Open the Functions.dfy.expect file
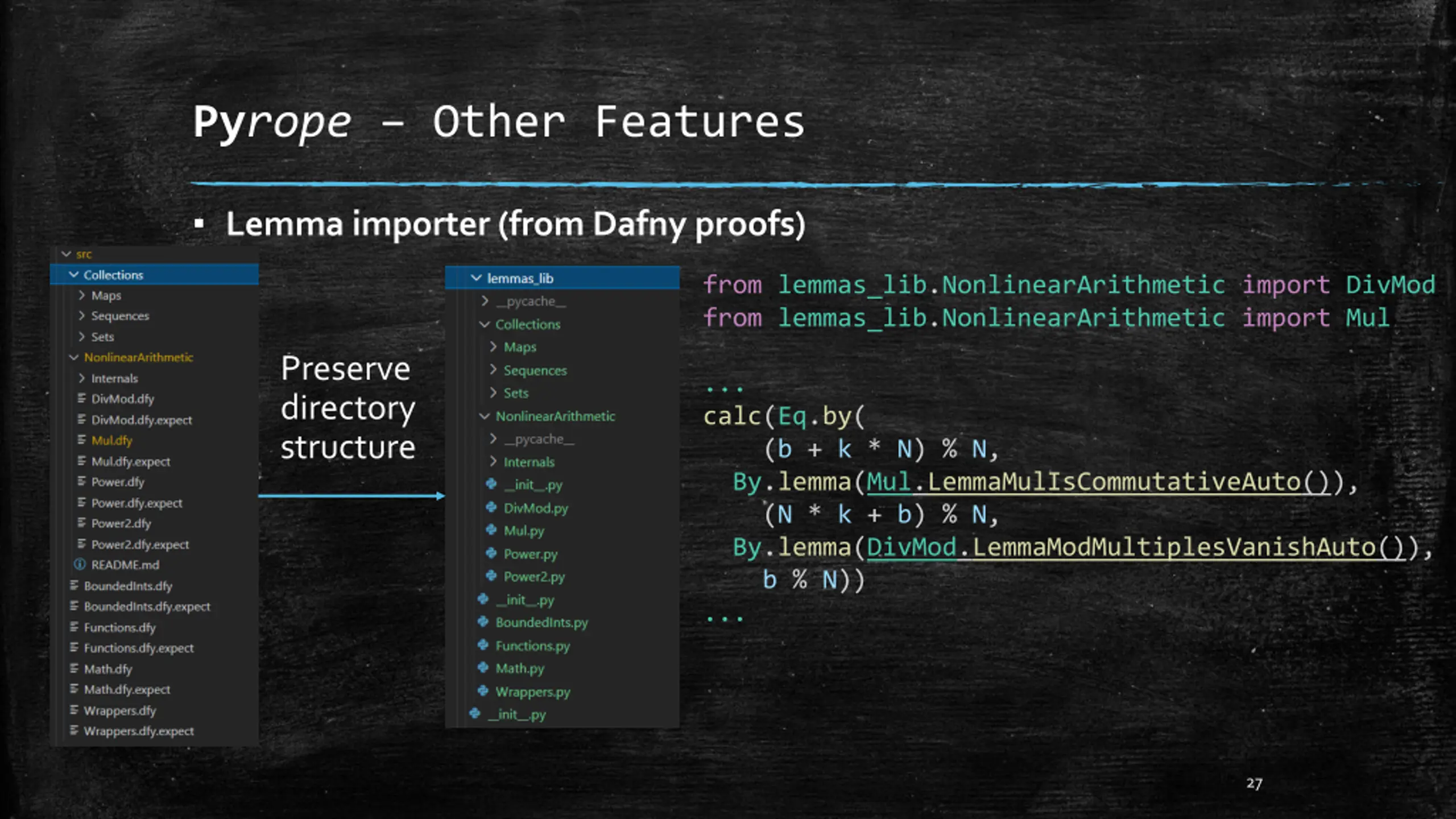The width and height of the screenshot is (1456, 819). coord(139,648)
